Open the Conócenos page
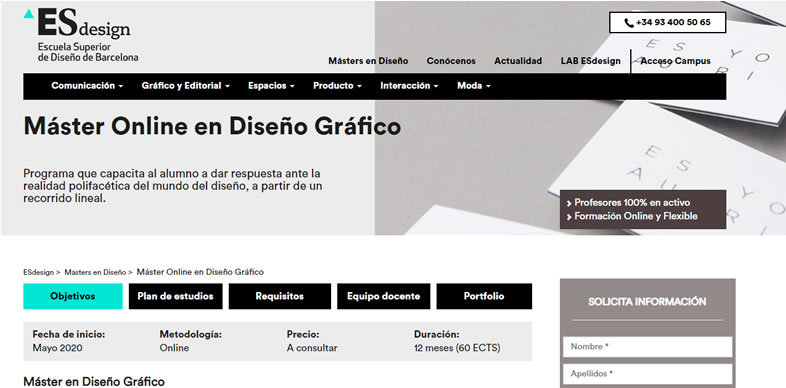Screen dimensions: 786x388 coord(451,61)
